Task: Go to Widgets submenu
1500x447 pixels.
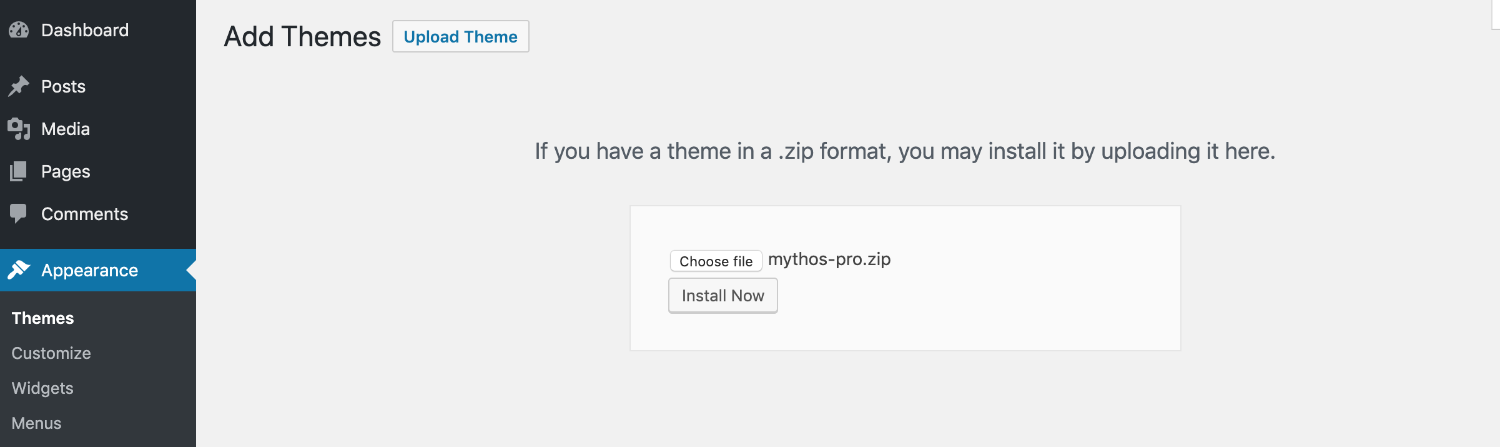Action: coord(43,388)
